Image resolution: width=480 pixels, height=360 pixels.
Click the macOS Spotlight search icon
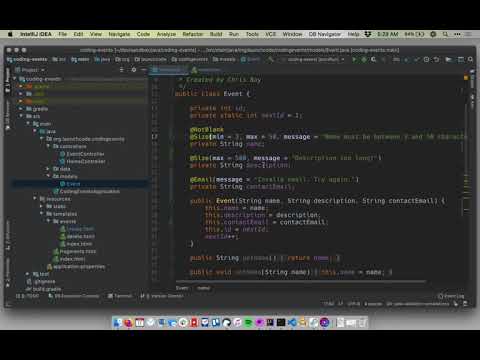point(445,34)
